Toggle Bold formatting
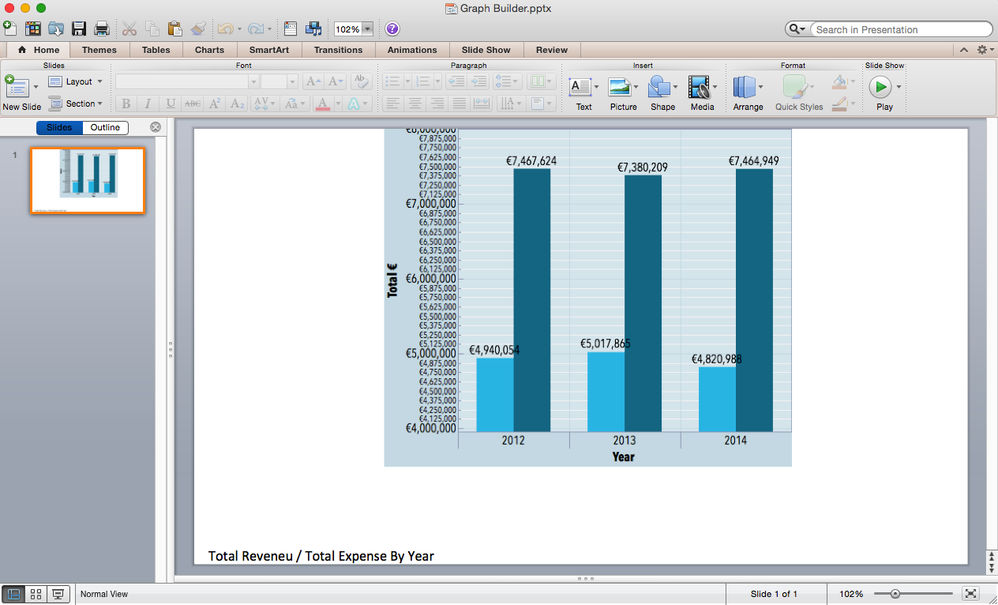The image size is (998, 605). (126, 104)
